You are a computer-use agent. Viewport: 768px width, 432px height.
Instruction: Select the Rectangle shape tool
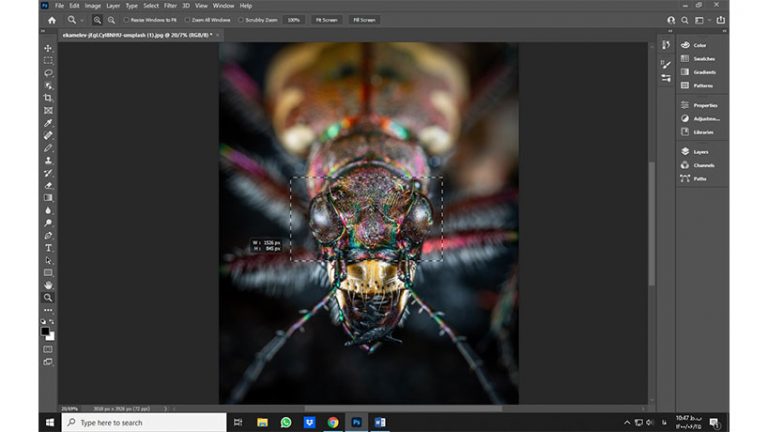click(48, 273)
